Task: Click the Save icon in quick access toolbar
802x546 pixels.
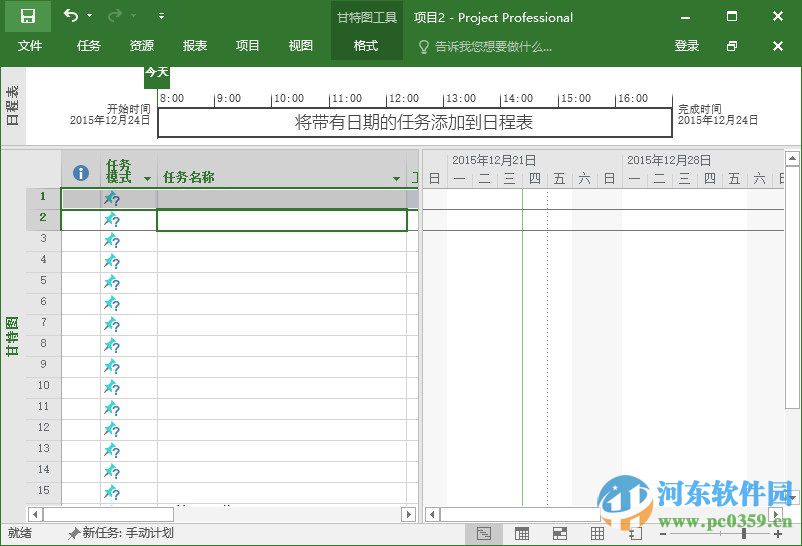Action: pyautogui.click(x=28, y=16)
